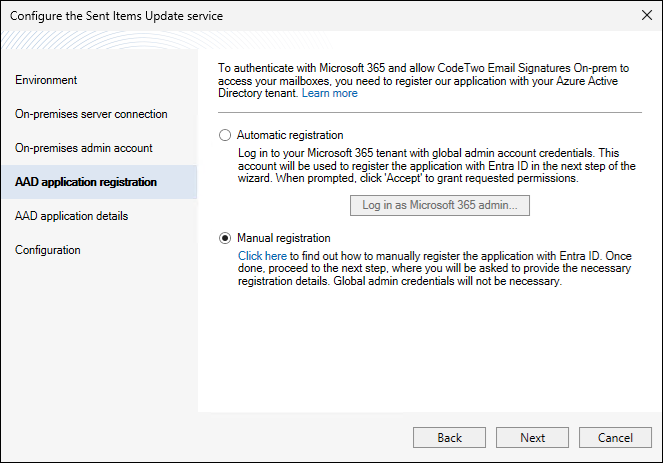Screen dimensions: 663x463
Task: Go to On-premises server connection step
Action: coord(91,114)
